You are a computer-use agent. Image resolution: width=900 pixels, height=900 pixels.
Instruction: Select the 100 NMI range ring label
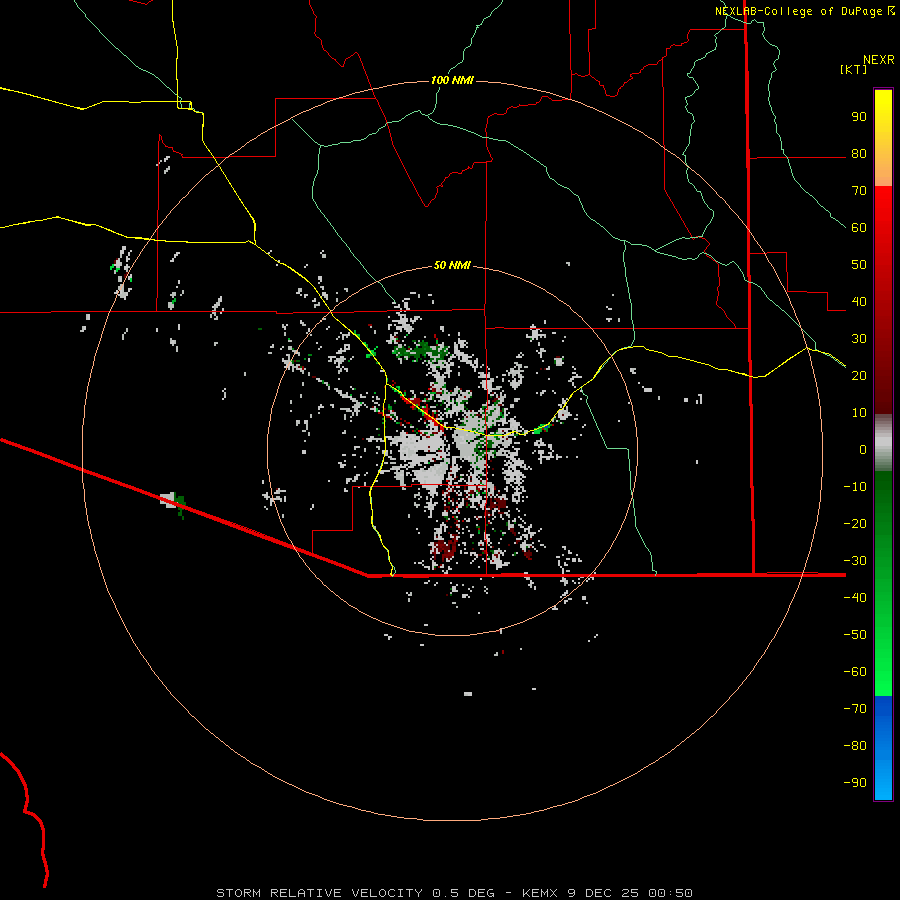click(x=452, y=80)
